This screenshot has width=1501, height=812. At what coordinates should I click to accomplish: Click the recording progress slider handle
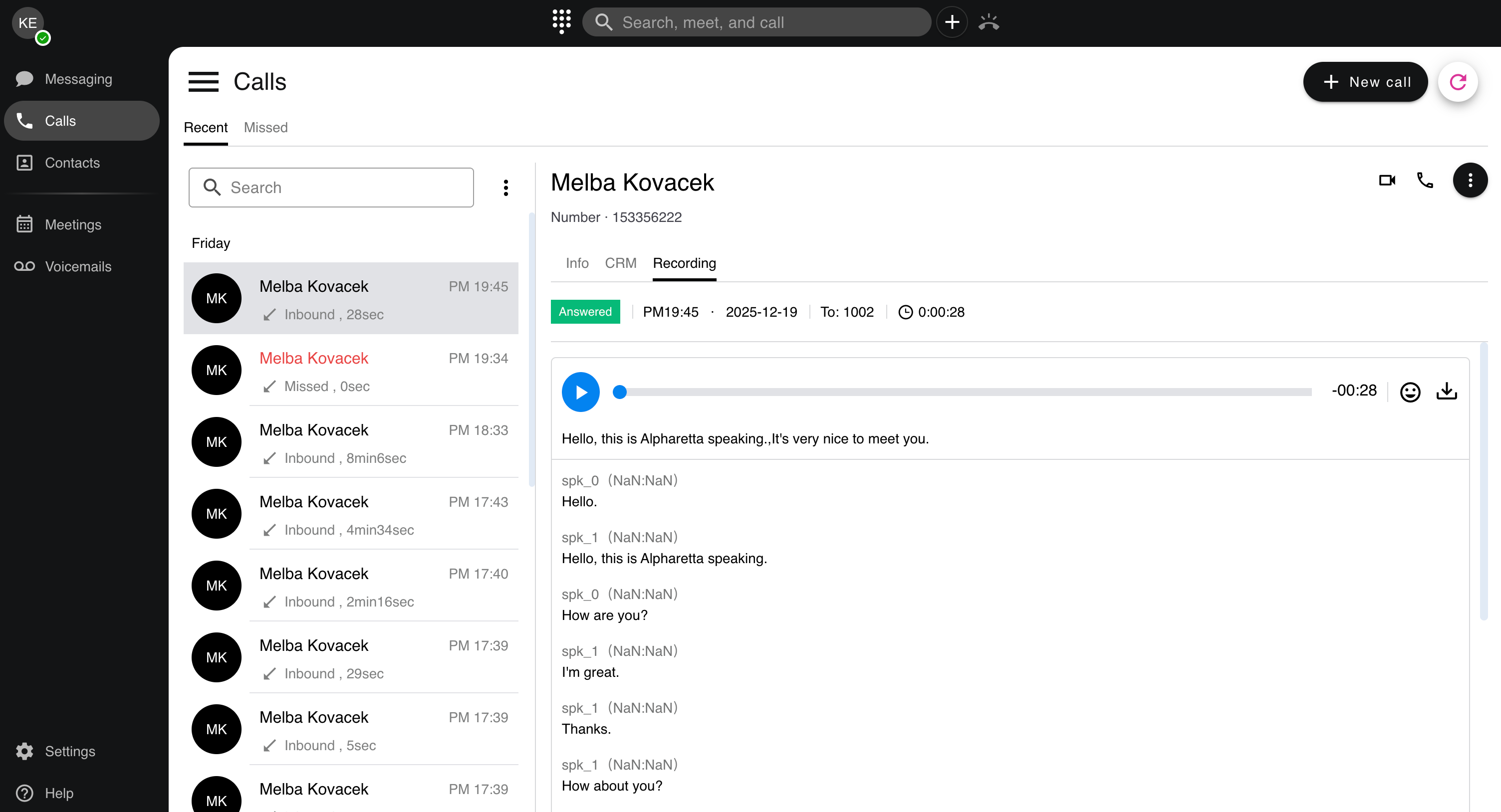619,392
